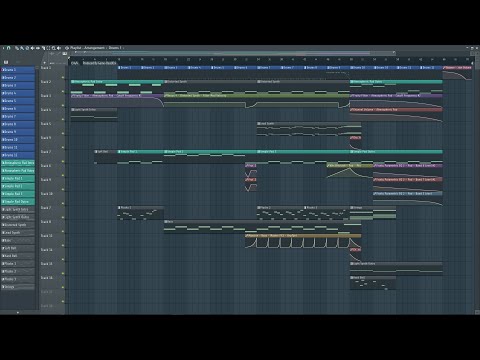Select the Slice tool
The image size is (480, 360).
[x=43, y=48]
